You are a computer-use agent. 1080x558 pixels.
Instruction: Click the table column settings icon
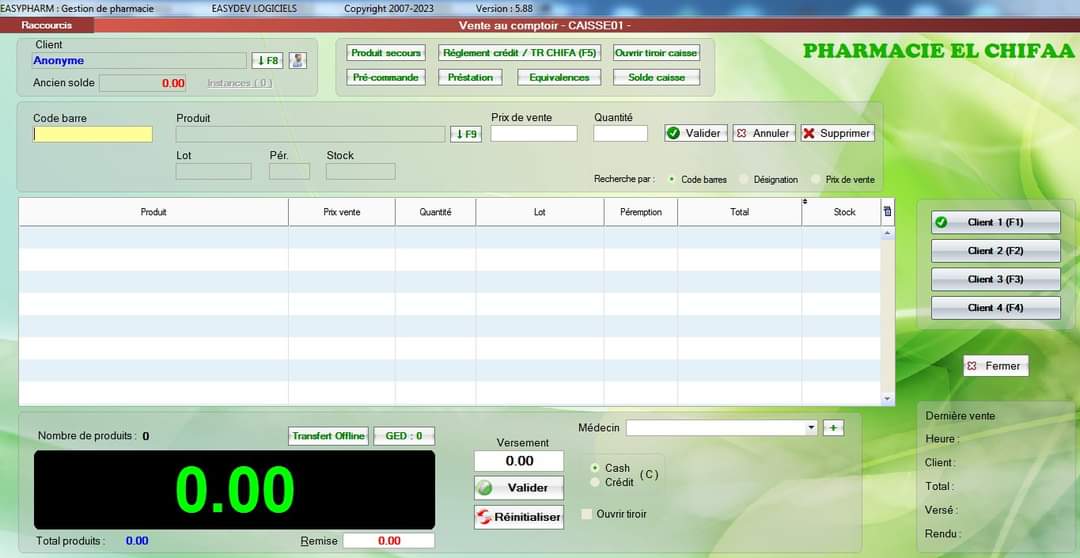click(x=887, y=211)
